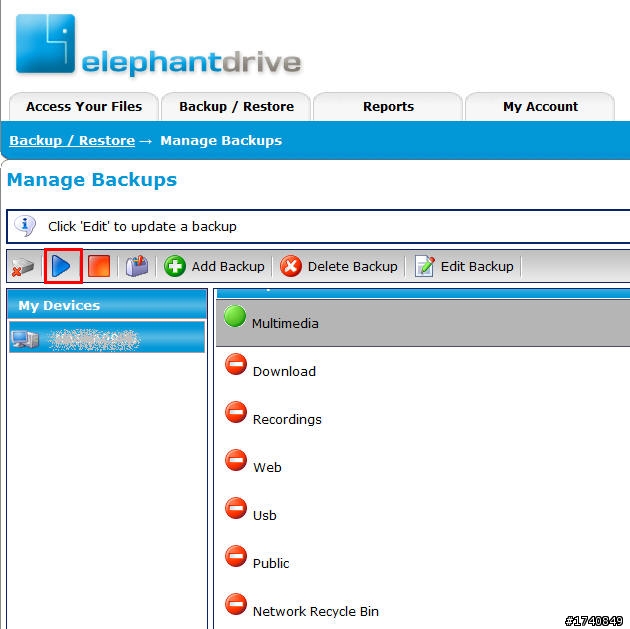The width and height of the screenshot is (630, 629).
Task: Stop the backup with the red square button
Action: pyautogui.click(x=99, y=266)
